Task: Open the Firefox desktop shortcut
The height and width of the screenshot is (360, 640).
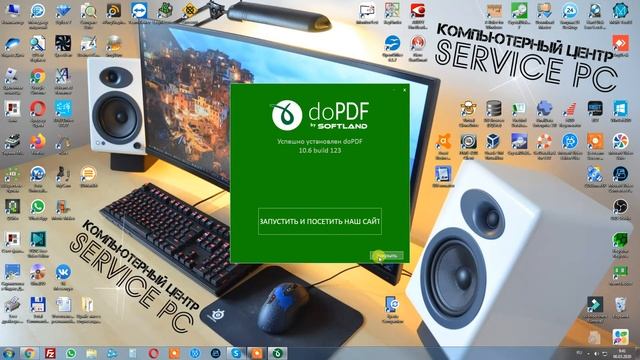Action: (x=38, y=145)
